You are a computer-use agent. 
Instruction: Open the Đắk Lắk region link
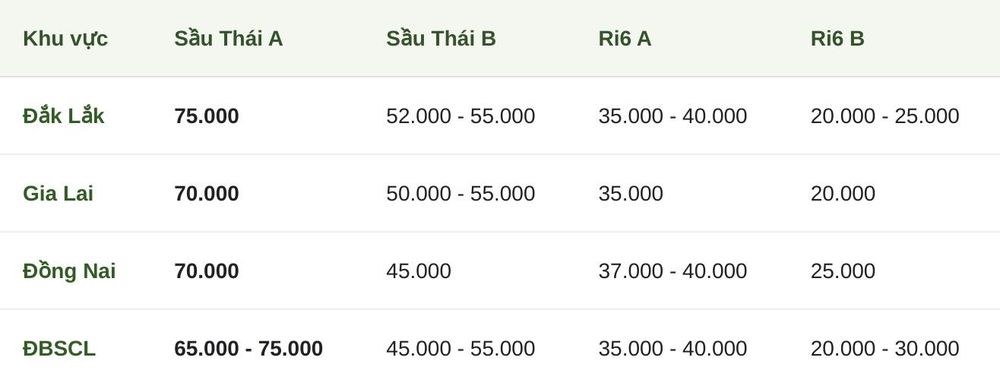63,115
